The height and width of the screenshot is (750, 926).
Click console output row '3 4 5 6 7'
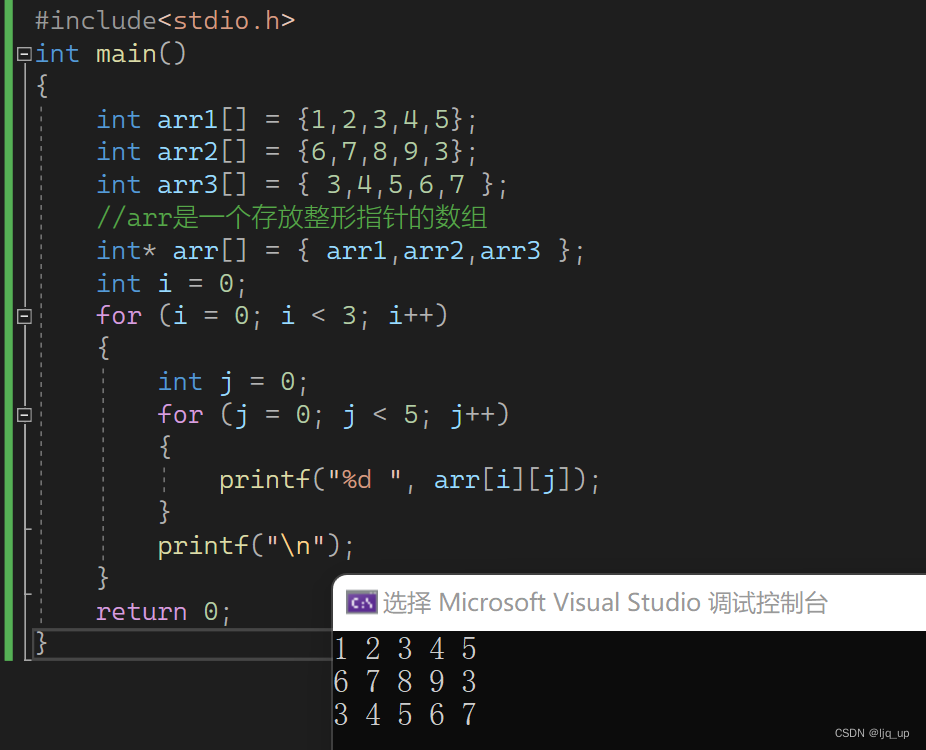405,715
